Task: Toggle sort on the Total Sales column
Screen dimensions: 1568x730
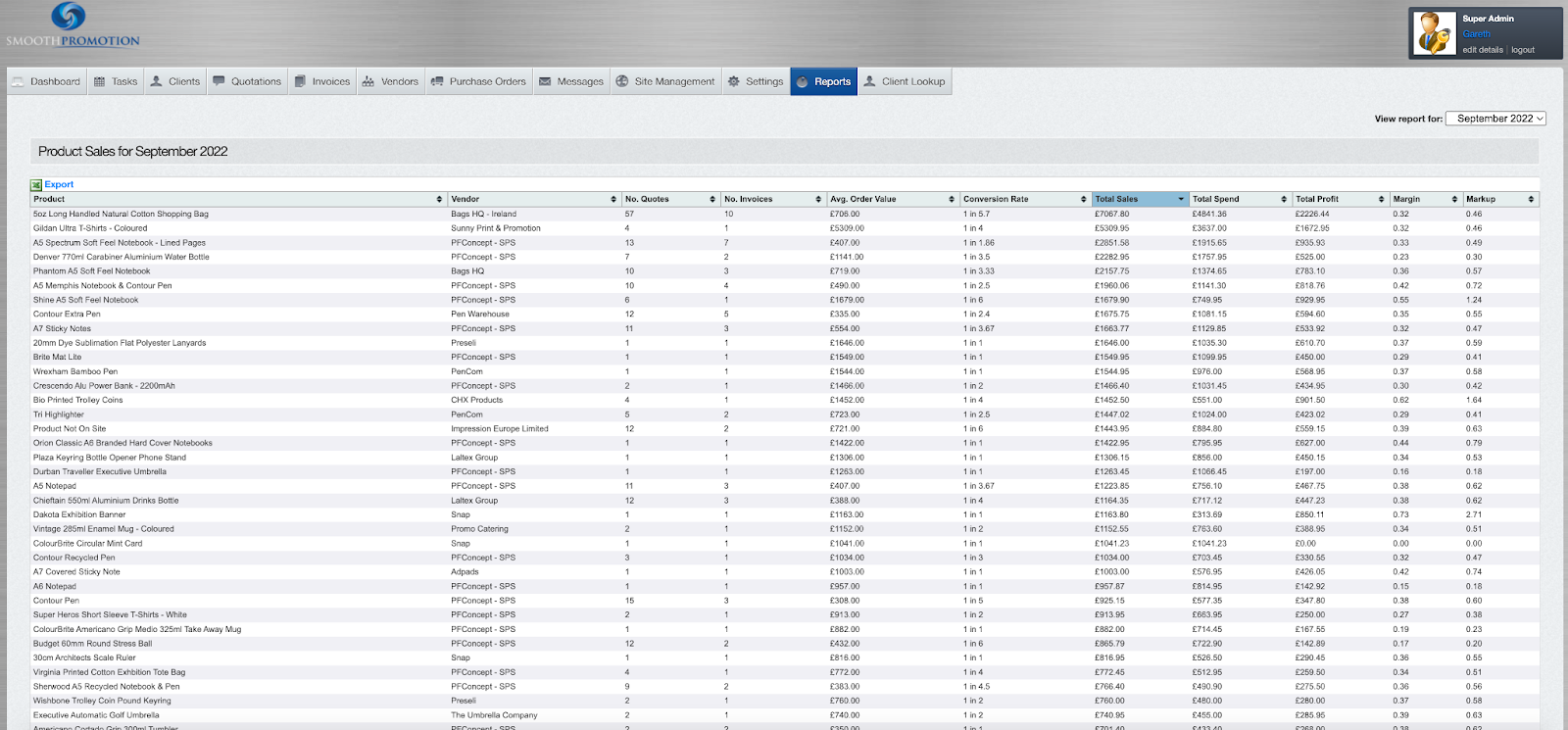Action: pos(1141,199)
